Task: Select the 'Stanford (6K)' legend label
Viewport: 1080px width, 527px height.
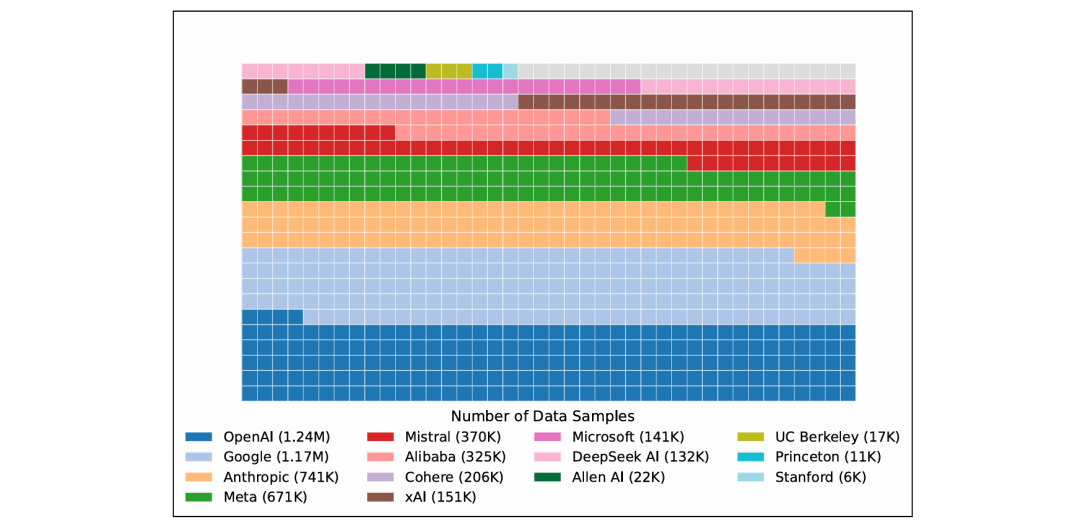Action: [x=821, y=476]
